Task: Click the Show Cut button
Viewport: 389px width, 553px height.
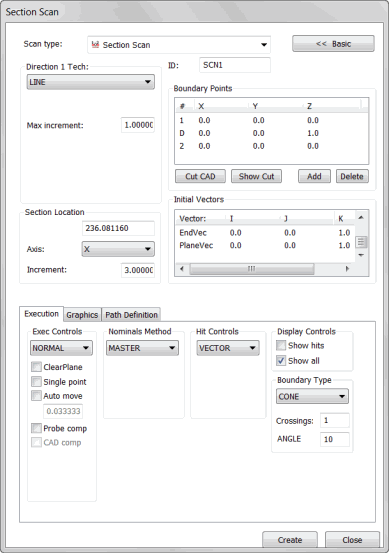Action: tap(256, 176)
